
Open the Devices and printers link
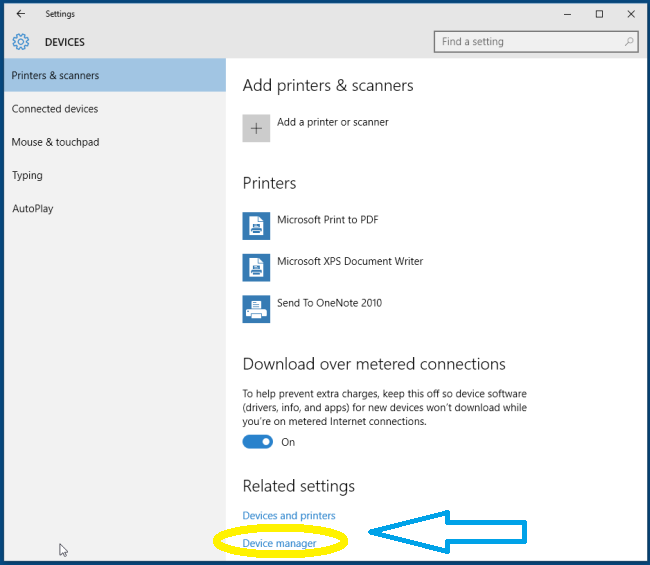tap(289, 515)
